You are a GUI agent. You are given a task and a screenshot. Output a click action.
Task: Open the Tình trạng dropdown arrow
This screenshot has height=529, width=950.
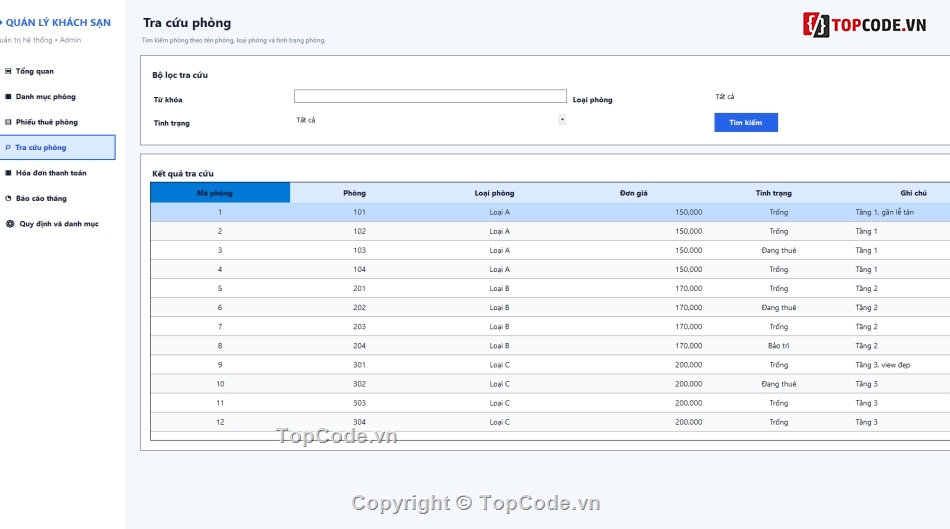click(562, 119)
